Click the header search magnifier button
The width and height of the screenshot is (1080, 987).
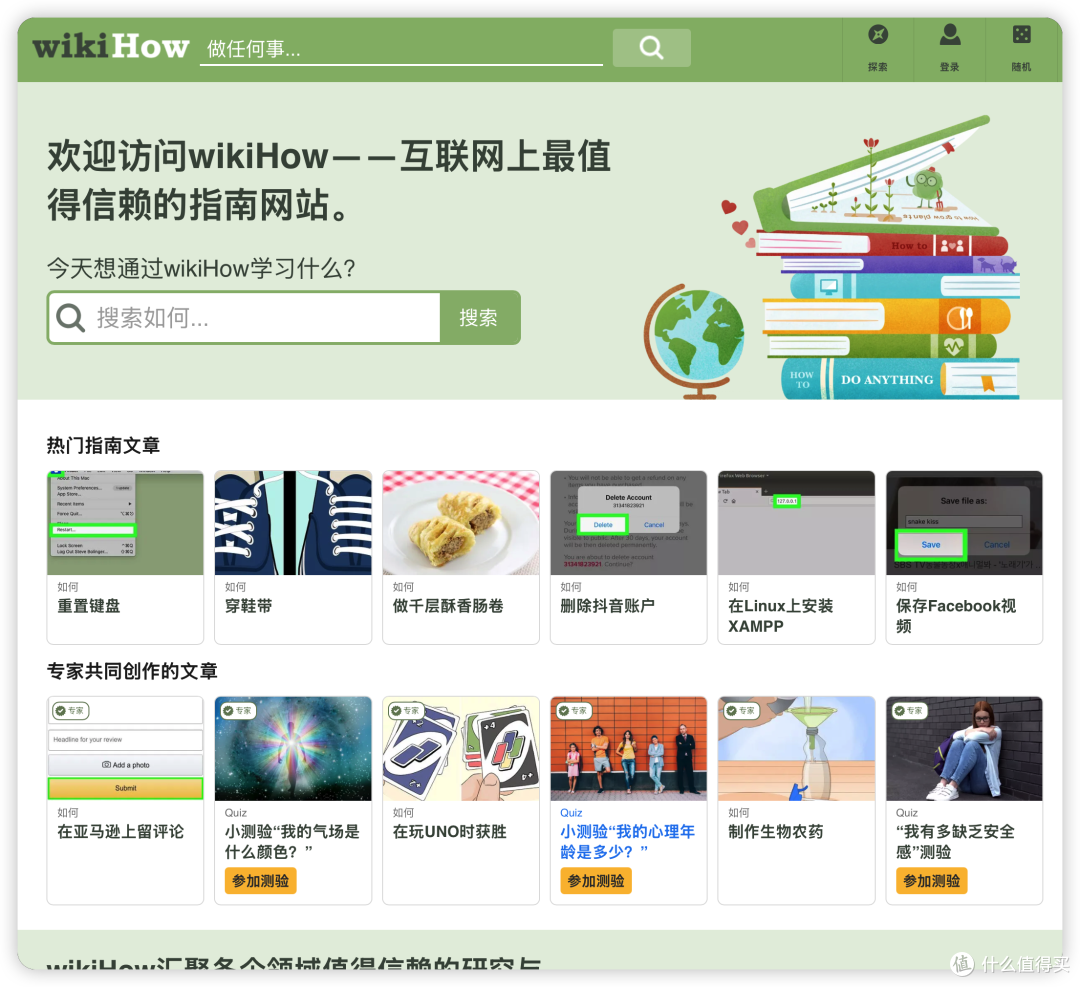(652, 48)
